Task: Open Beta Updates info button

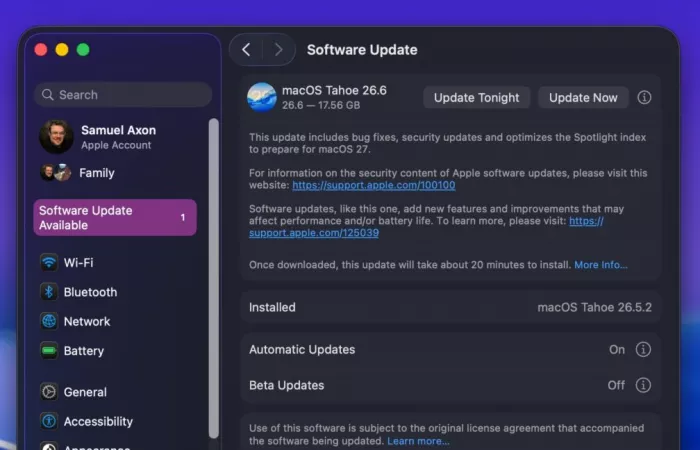Action: [643, 385]
